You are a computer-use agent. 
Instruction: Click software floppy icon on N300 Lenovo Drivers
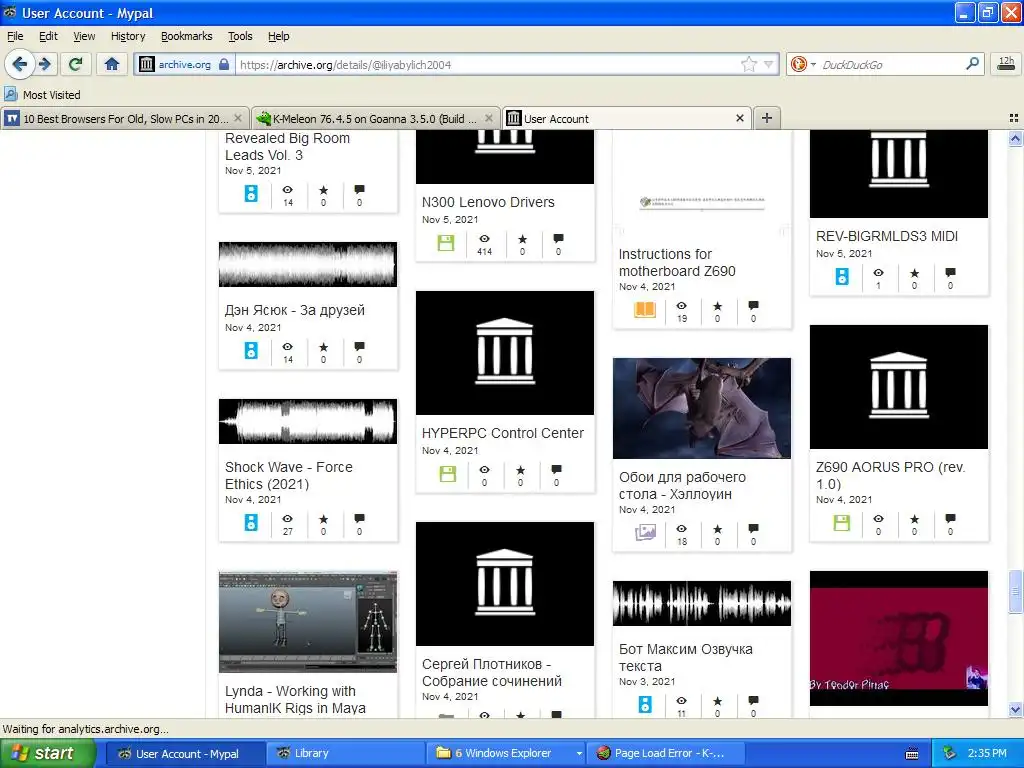click(x=446, y=244)
